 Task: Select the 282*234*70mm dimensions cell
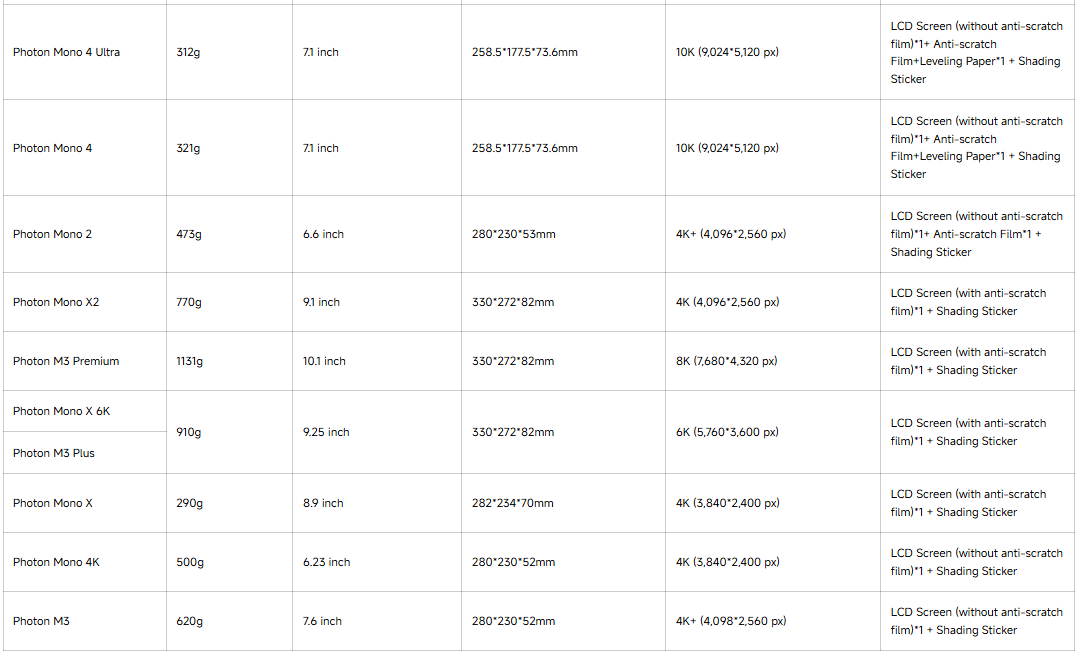(513, 503)
